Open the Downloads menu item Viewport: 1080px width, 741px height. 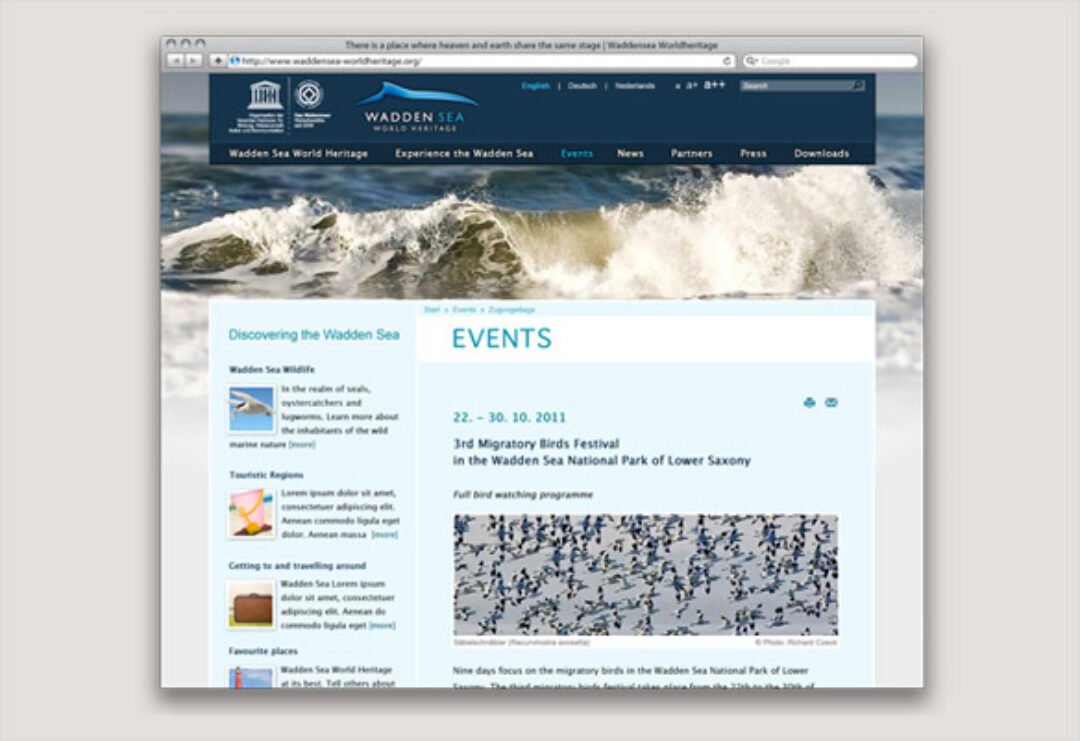pyautogui.click(x=821, y=154)
